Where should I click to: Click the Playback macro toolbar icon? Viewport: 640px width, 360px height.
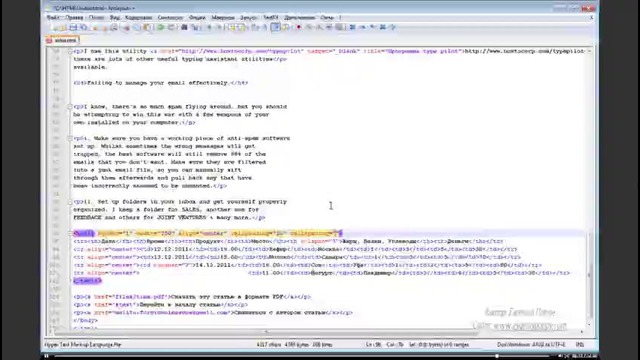[320, 27]
